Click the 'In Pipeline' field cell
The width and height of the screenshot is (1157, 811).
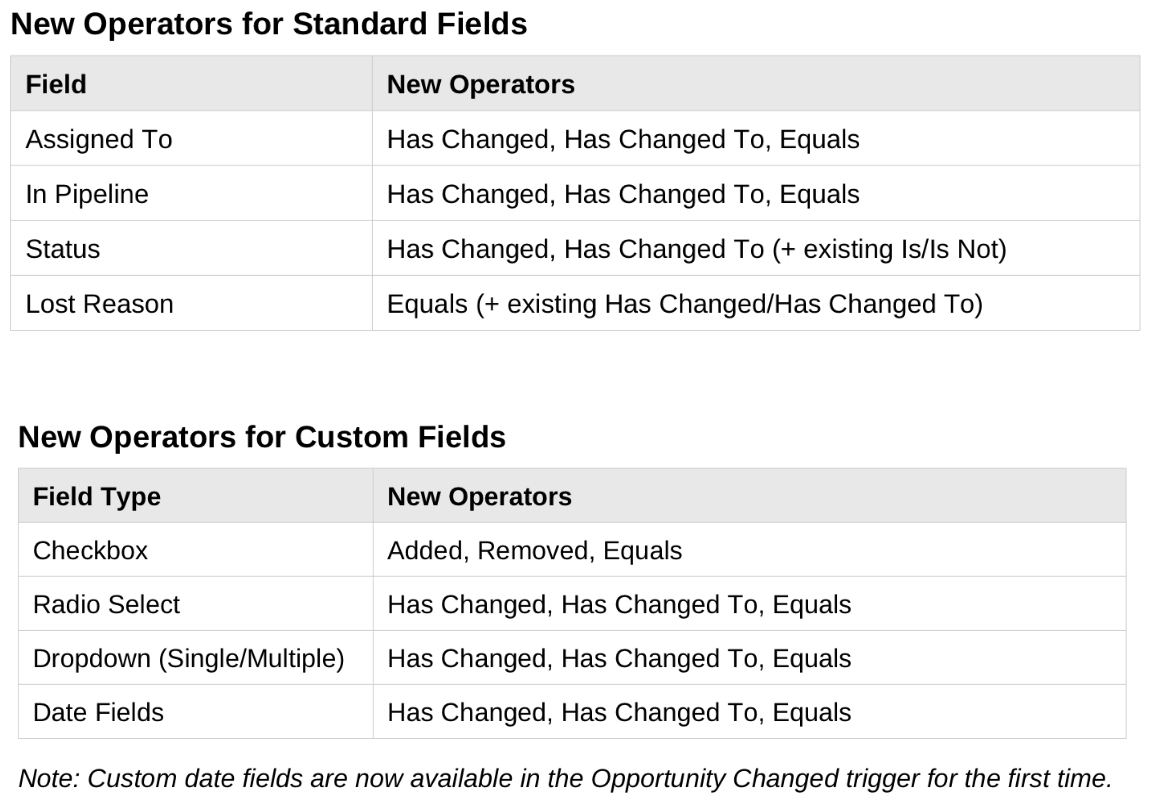tap(191, 193)
